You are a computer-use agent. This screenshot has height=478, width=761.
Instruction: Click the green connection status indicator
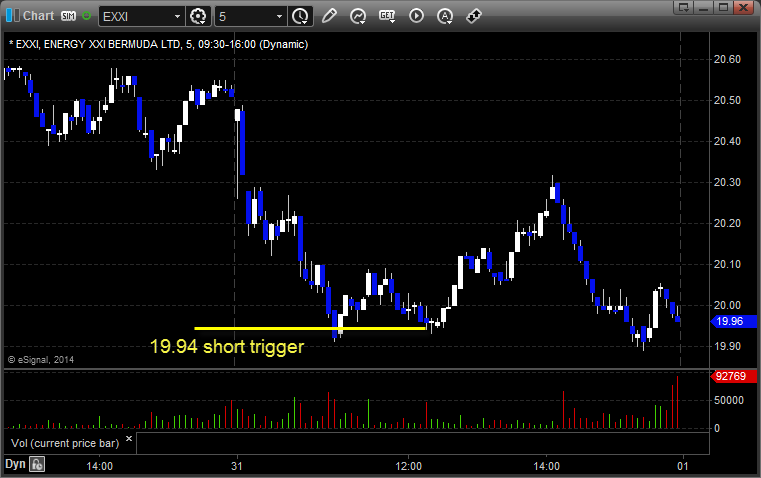coord(86,16)
